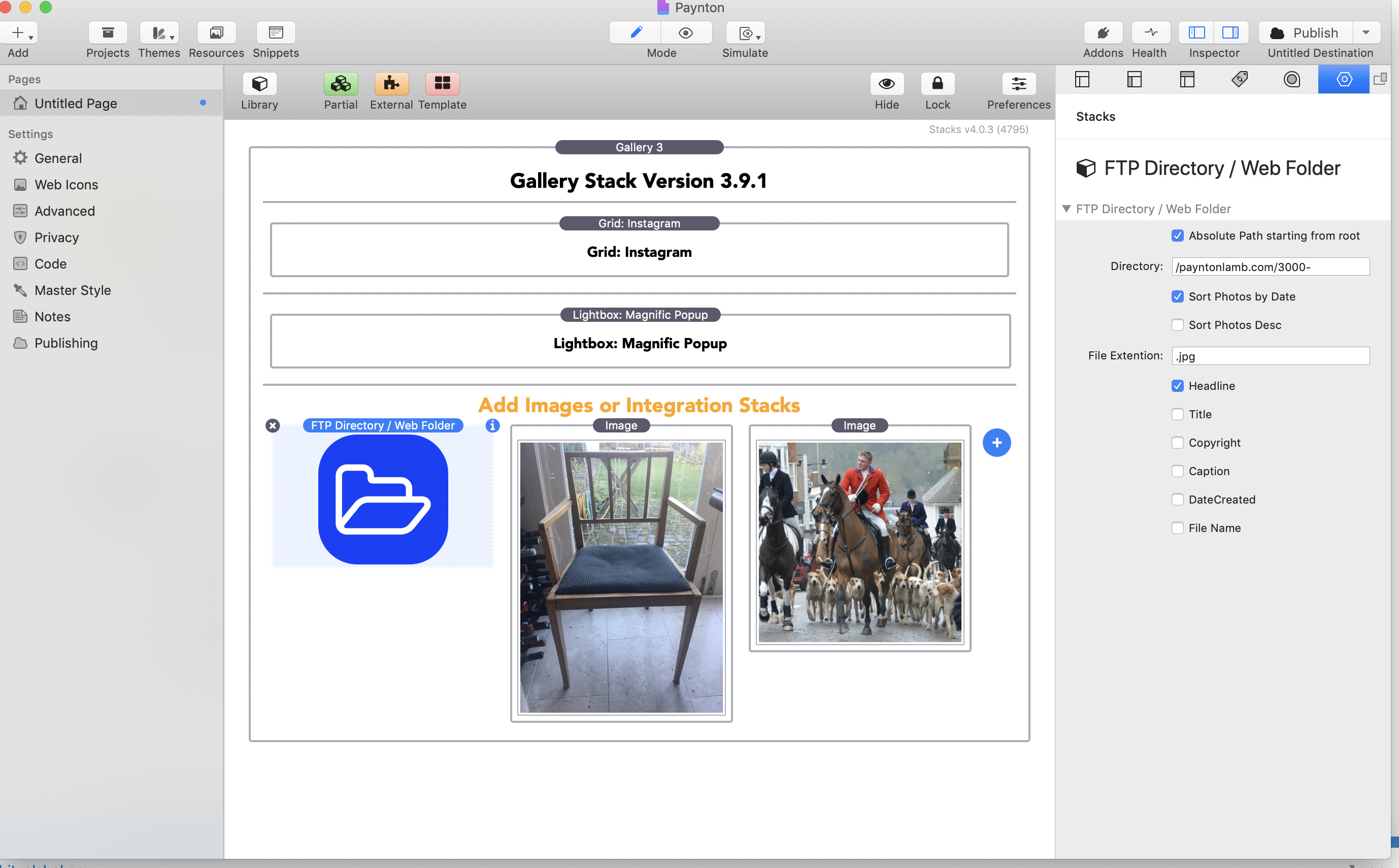1399x868 pixels.
Task: Open the Addons plug icon
Action: pos(1103,32)
